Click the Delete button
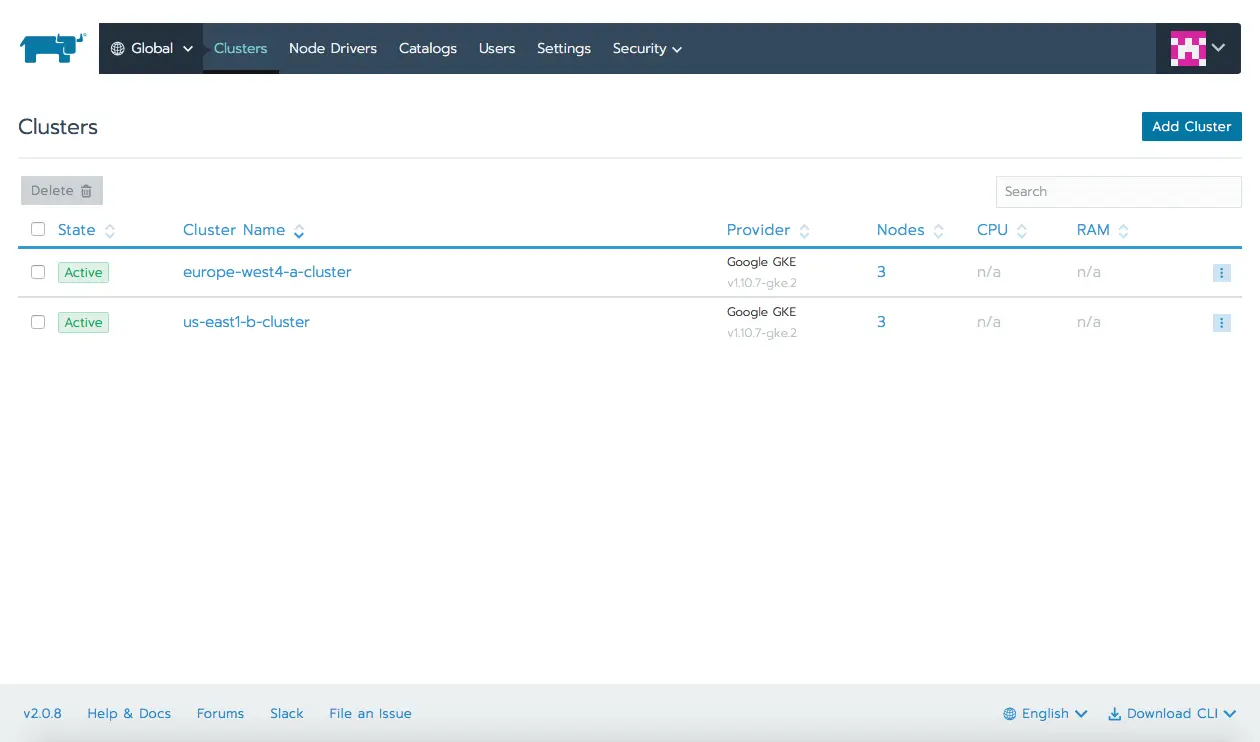The image size is (1260, 742). coord(62,191)
